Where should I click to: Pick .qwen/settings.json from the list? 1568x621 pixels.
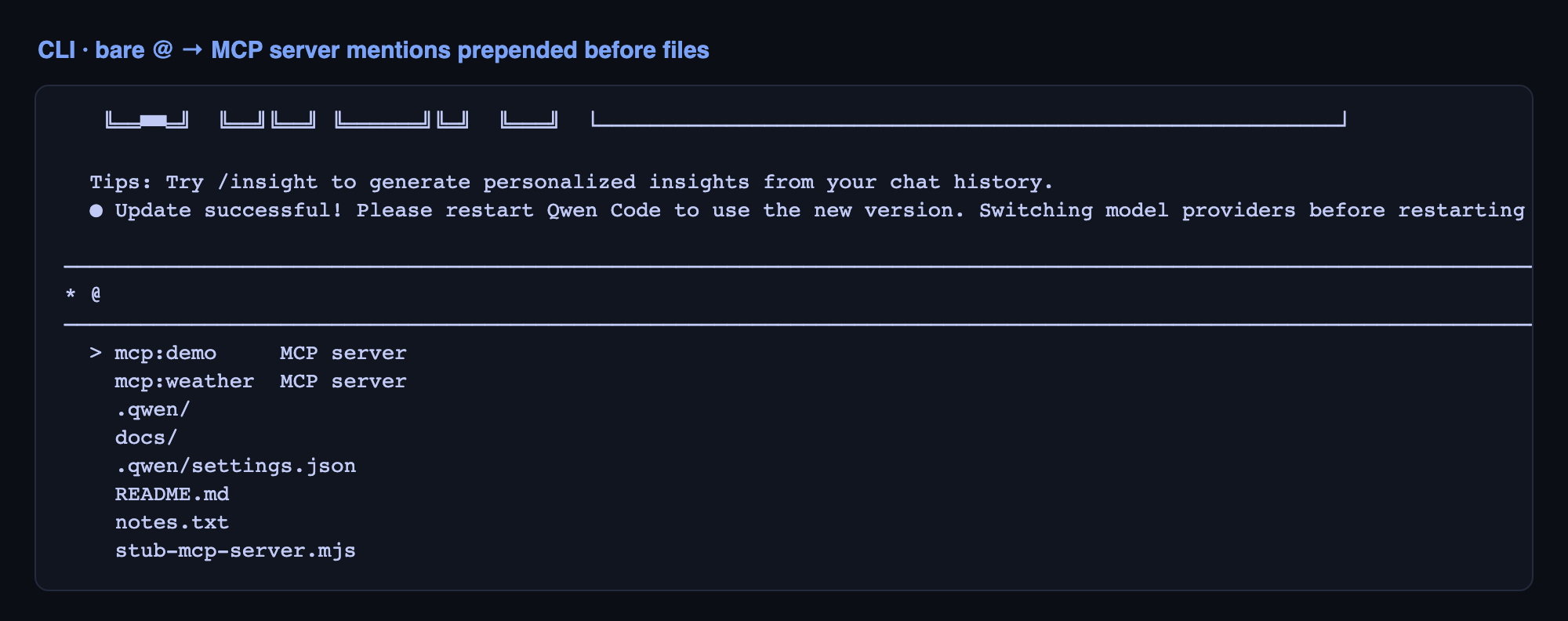[x=235, y=466]
